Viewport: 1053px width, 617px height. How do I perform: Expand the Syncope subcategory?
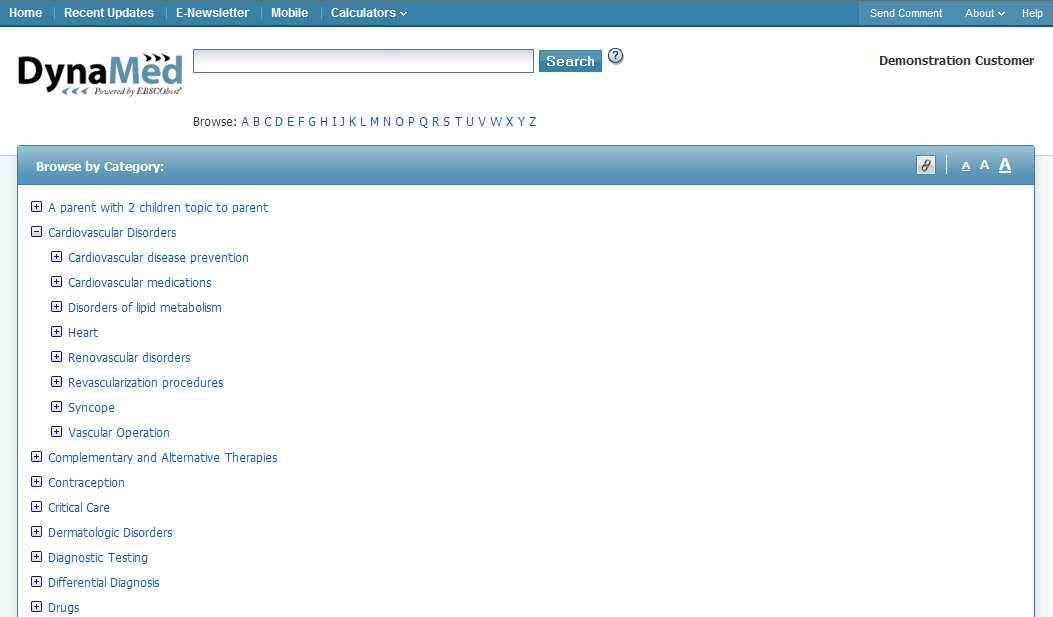pyautogui.click(x=57, y=407)
